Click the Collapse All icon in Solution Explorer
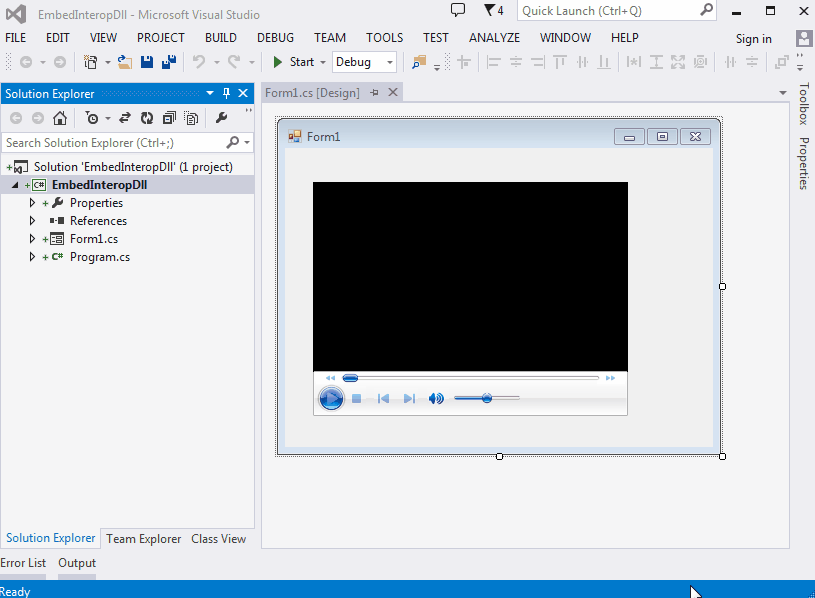Image resolution: width=815 pixels, height=598 pixels. coord(169,118)
